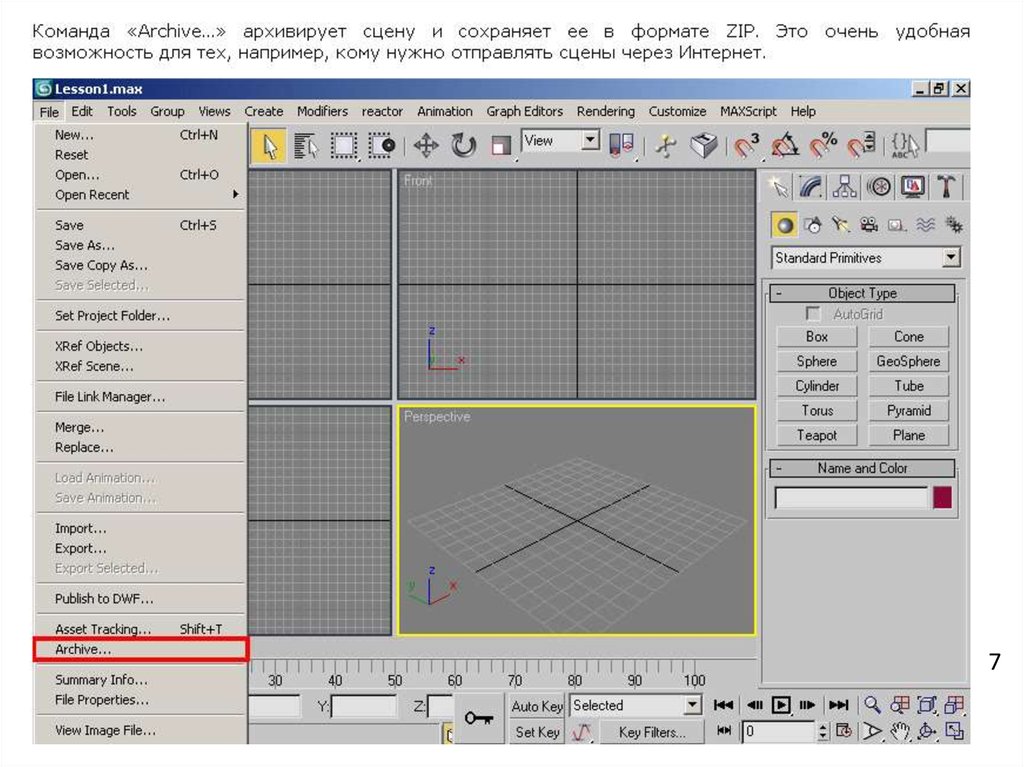Create a Teapot primitive button
The image size is (1024, 767).
point(817,435)
